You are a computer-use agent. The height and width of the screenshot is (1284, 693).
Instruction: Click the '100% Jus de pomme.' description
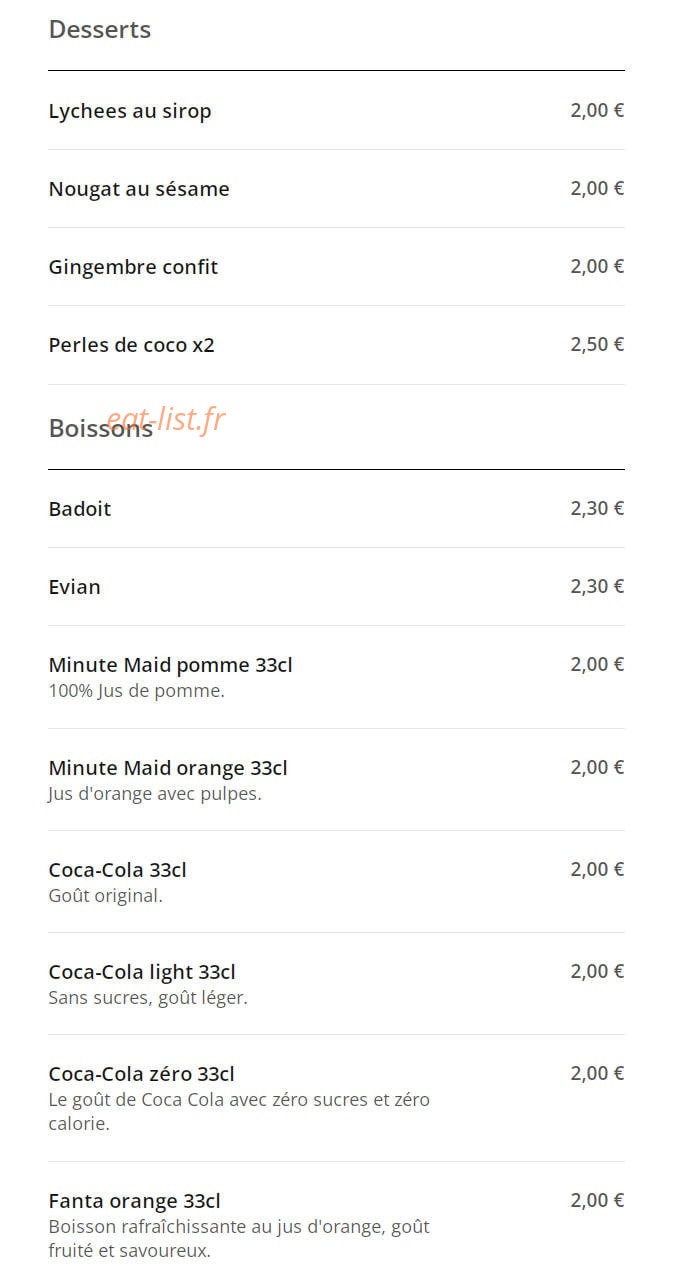136,691
